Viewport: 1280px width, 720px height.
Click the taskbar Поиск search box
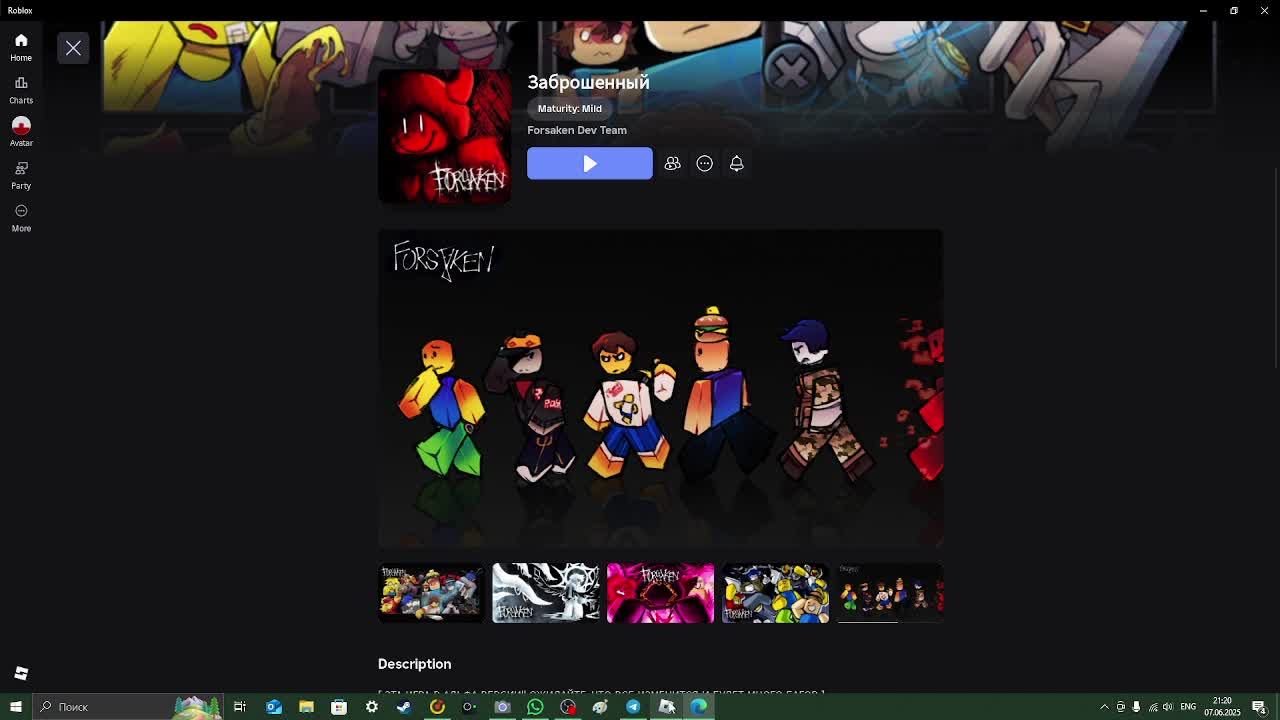tap(127, 707)
